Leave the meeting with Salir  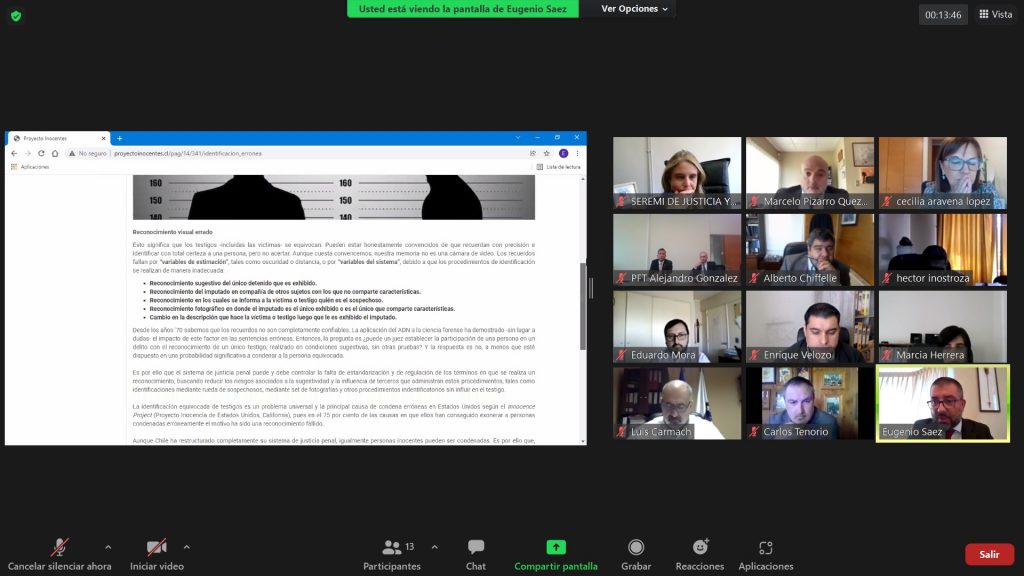989,554
